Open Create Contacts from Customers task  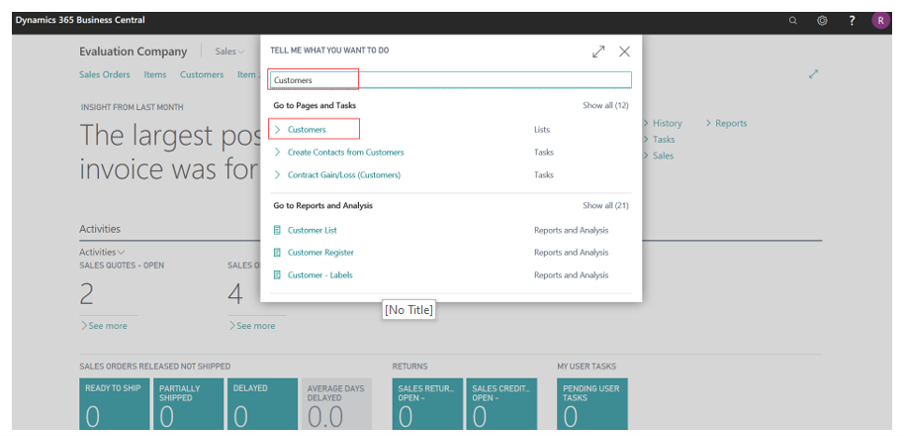pyautogui.click(x=346, y=152)
